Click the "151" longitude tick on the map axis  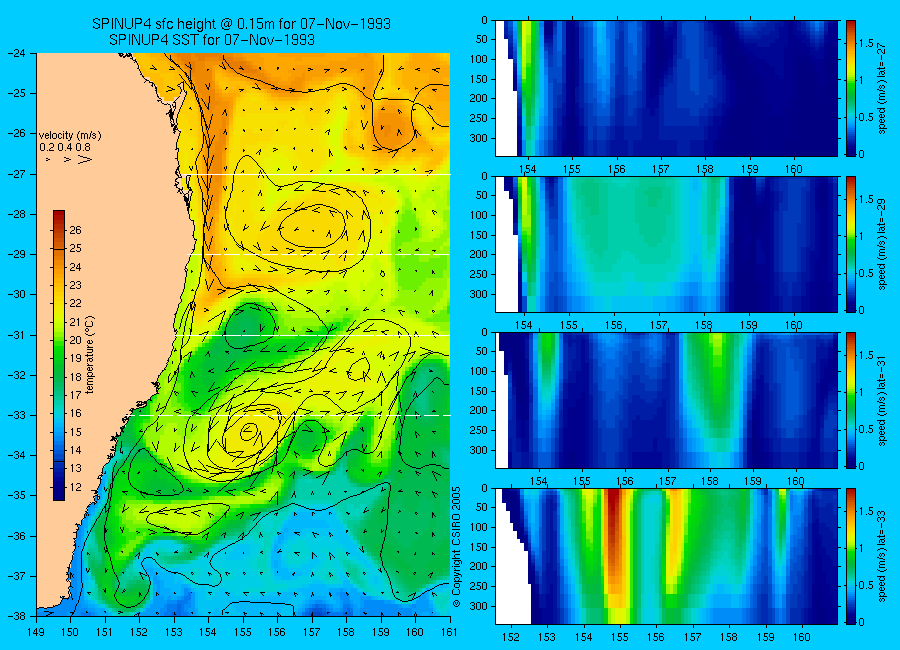click(105, 632)
